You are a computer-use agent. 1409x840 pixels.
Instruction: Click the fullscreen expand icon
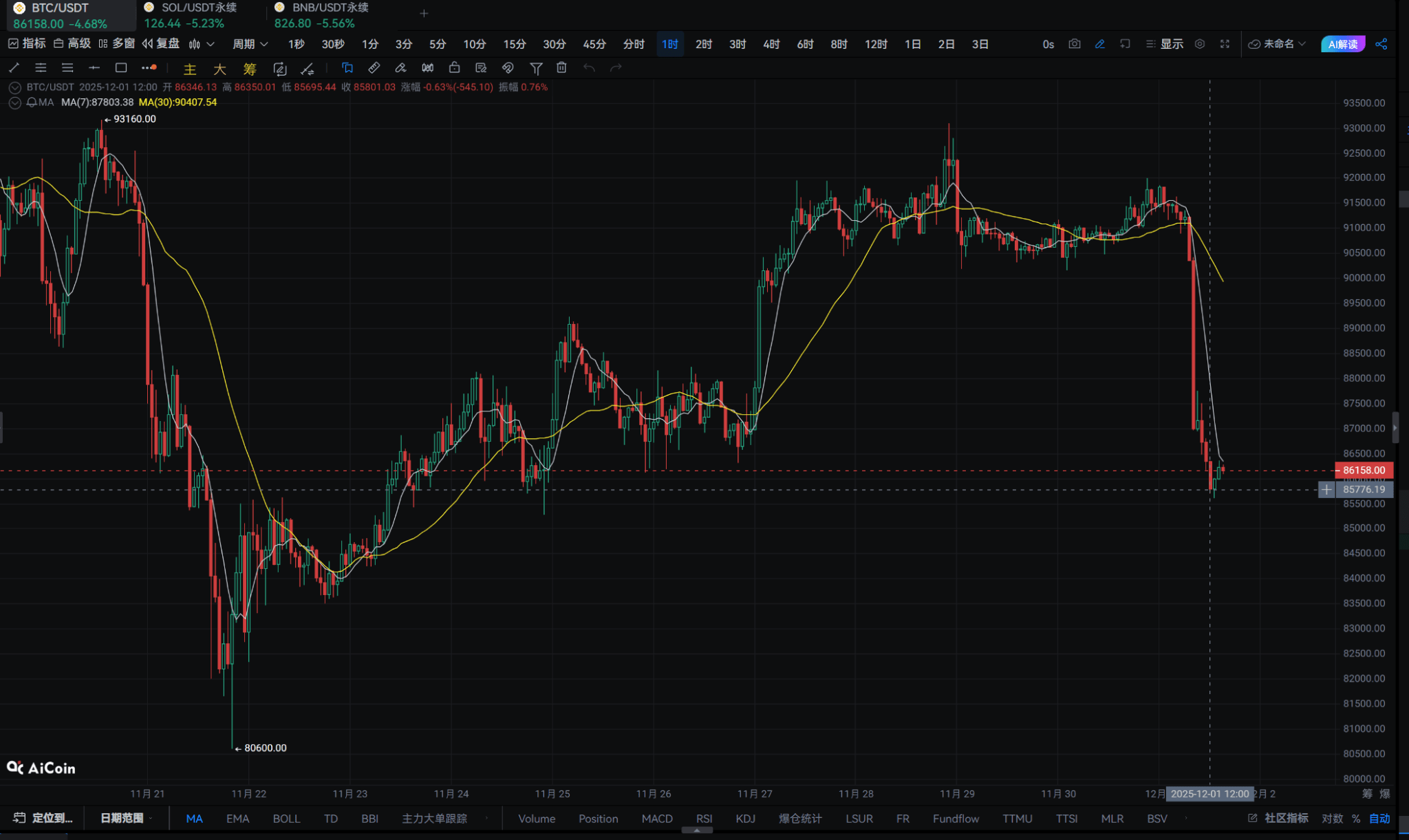click(1225, 44)
